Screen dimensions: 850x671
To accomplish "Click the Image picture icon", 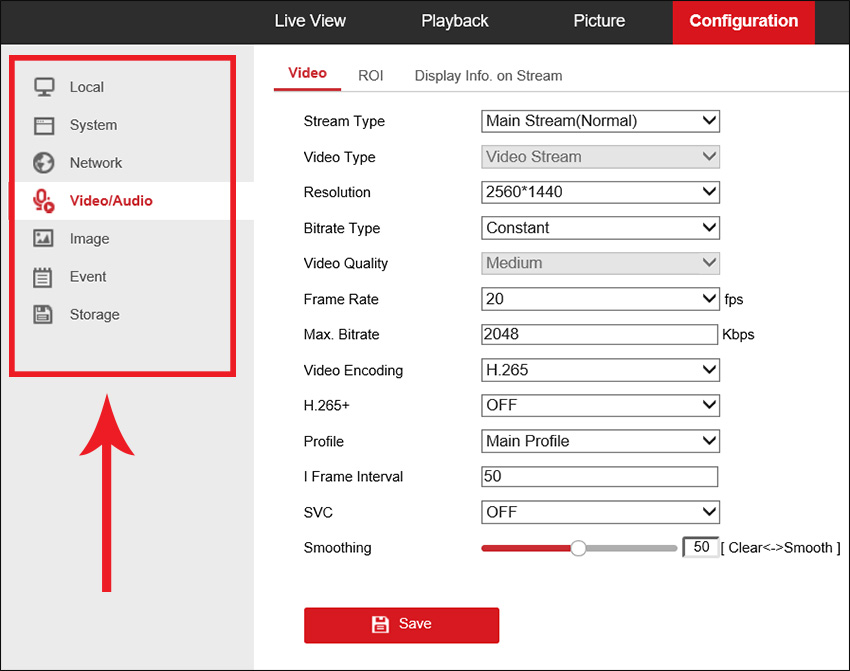I will tap(44, 239).
